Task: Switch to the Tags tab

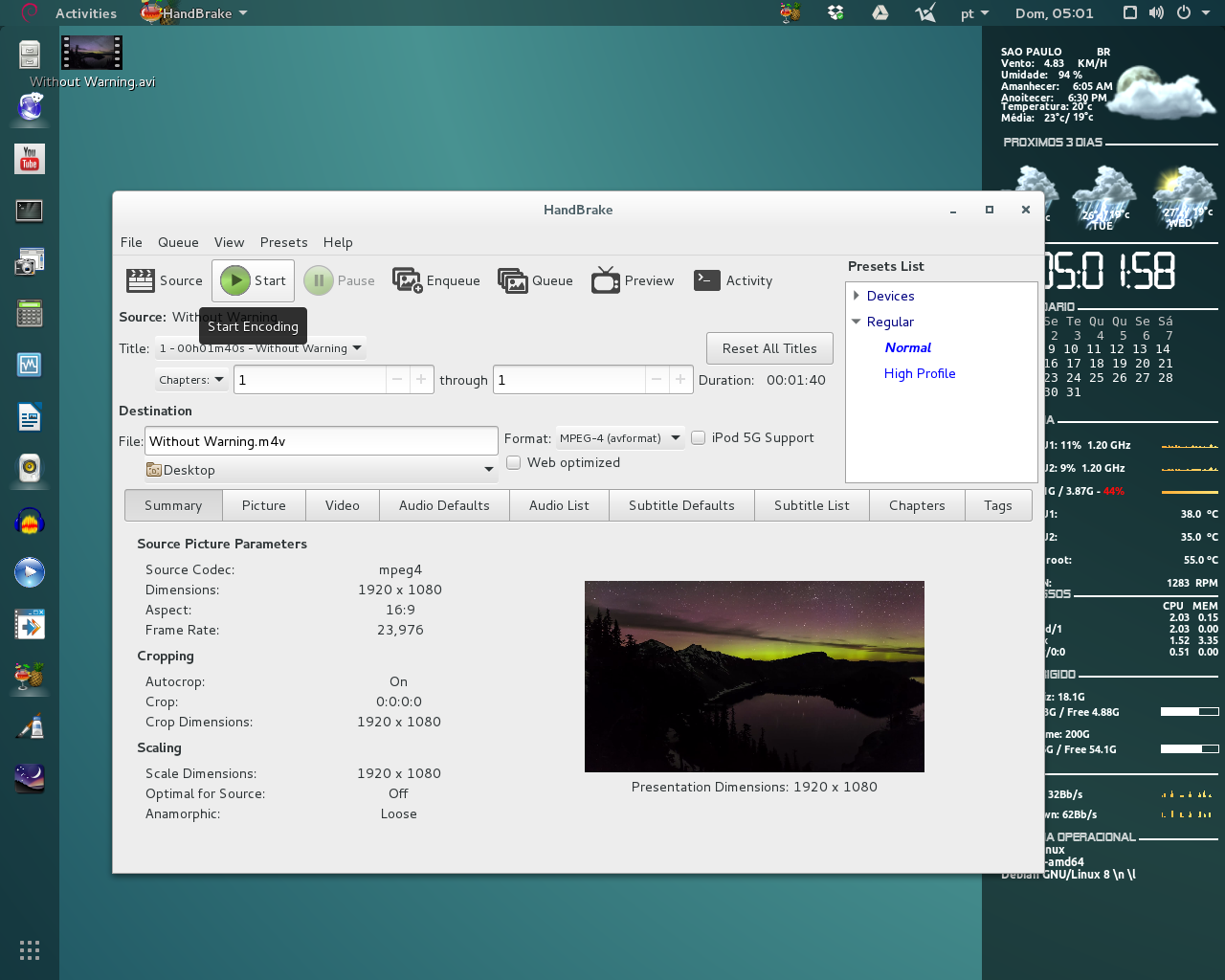Action: [997, 505]
